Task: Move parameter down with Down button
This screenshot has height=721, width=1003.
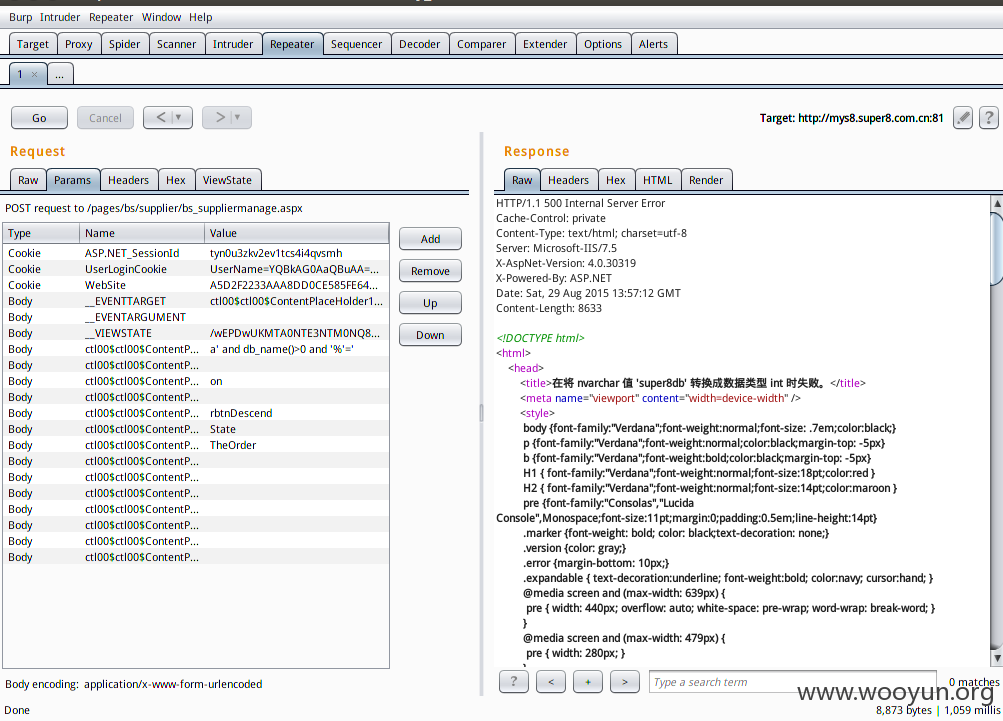Action: tap(430, 335)
